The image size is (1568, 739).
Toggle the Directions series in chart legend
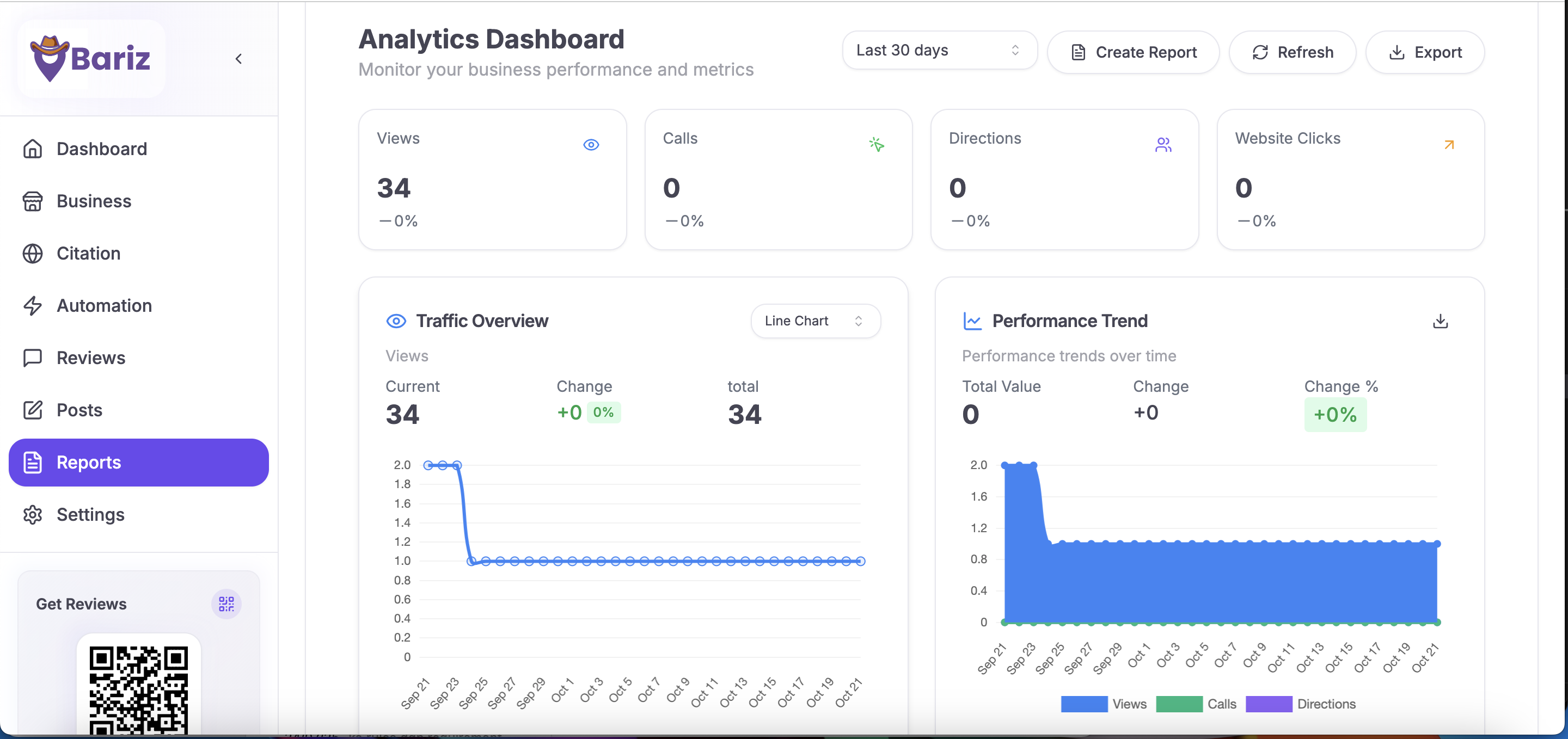pos(1300,704)
